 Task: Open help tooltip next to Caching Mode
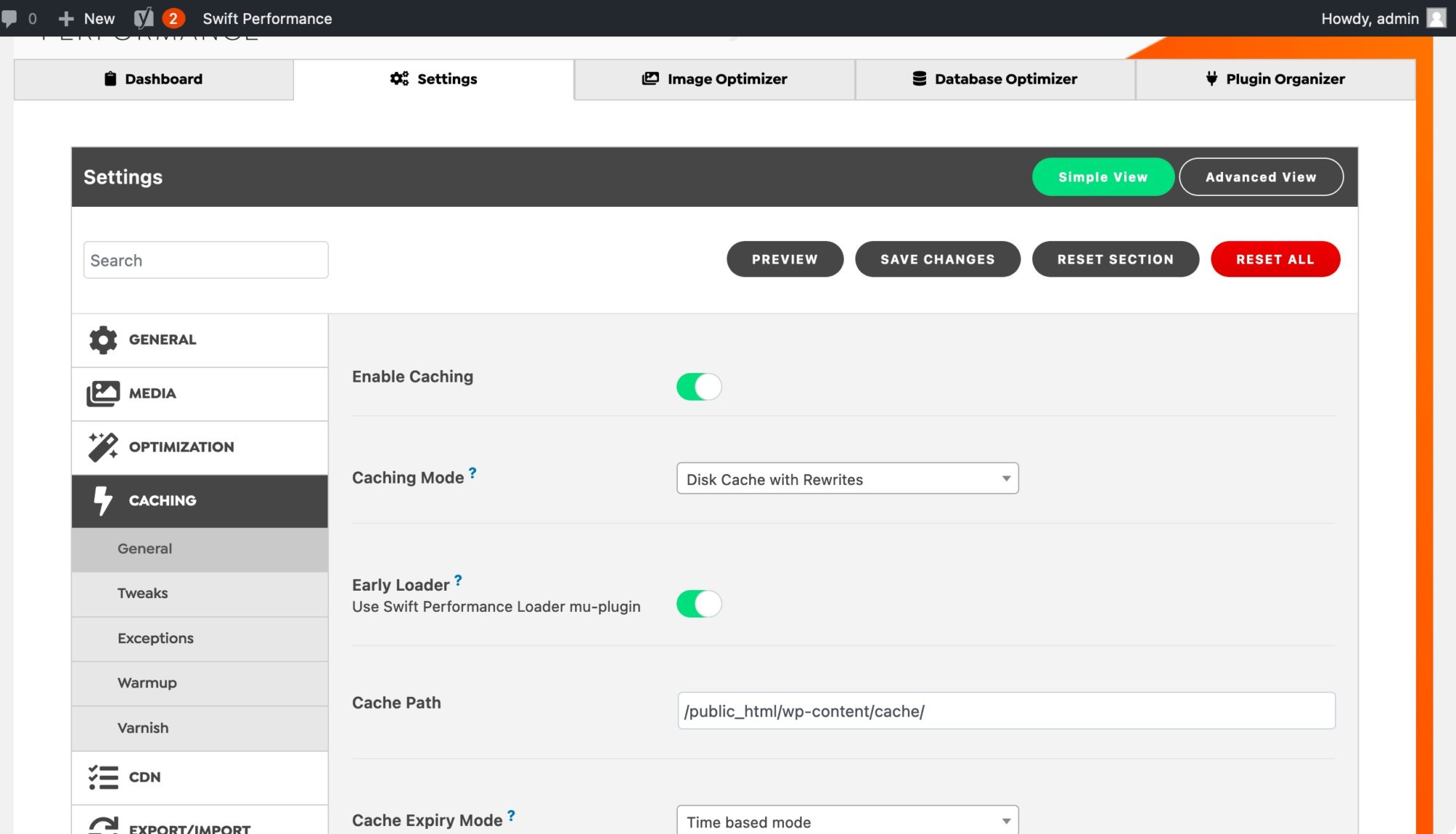pos(472,473)
